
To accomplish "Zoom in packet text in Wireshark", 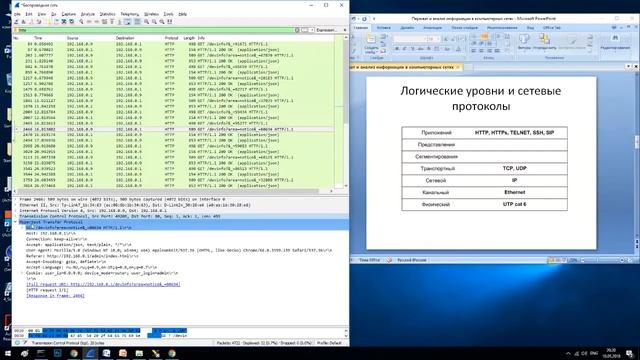I will (x=146, y=22).
